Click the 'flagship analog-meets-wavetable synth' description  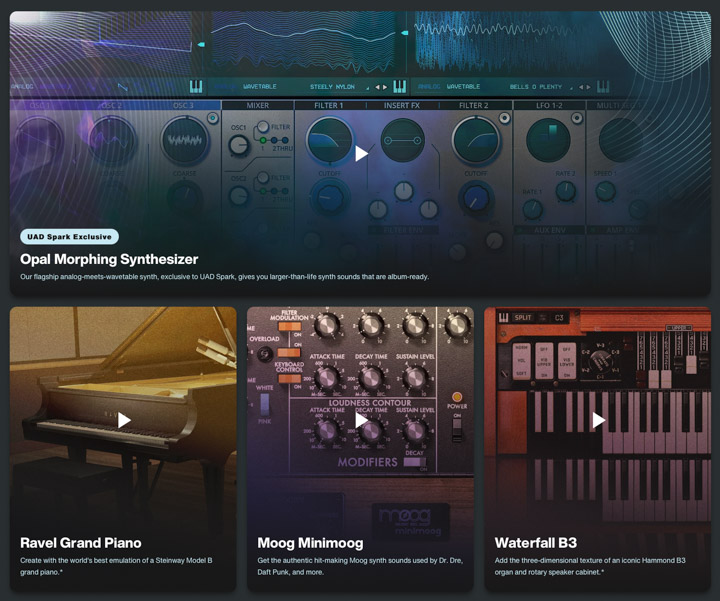coord(224,277)
